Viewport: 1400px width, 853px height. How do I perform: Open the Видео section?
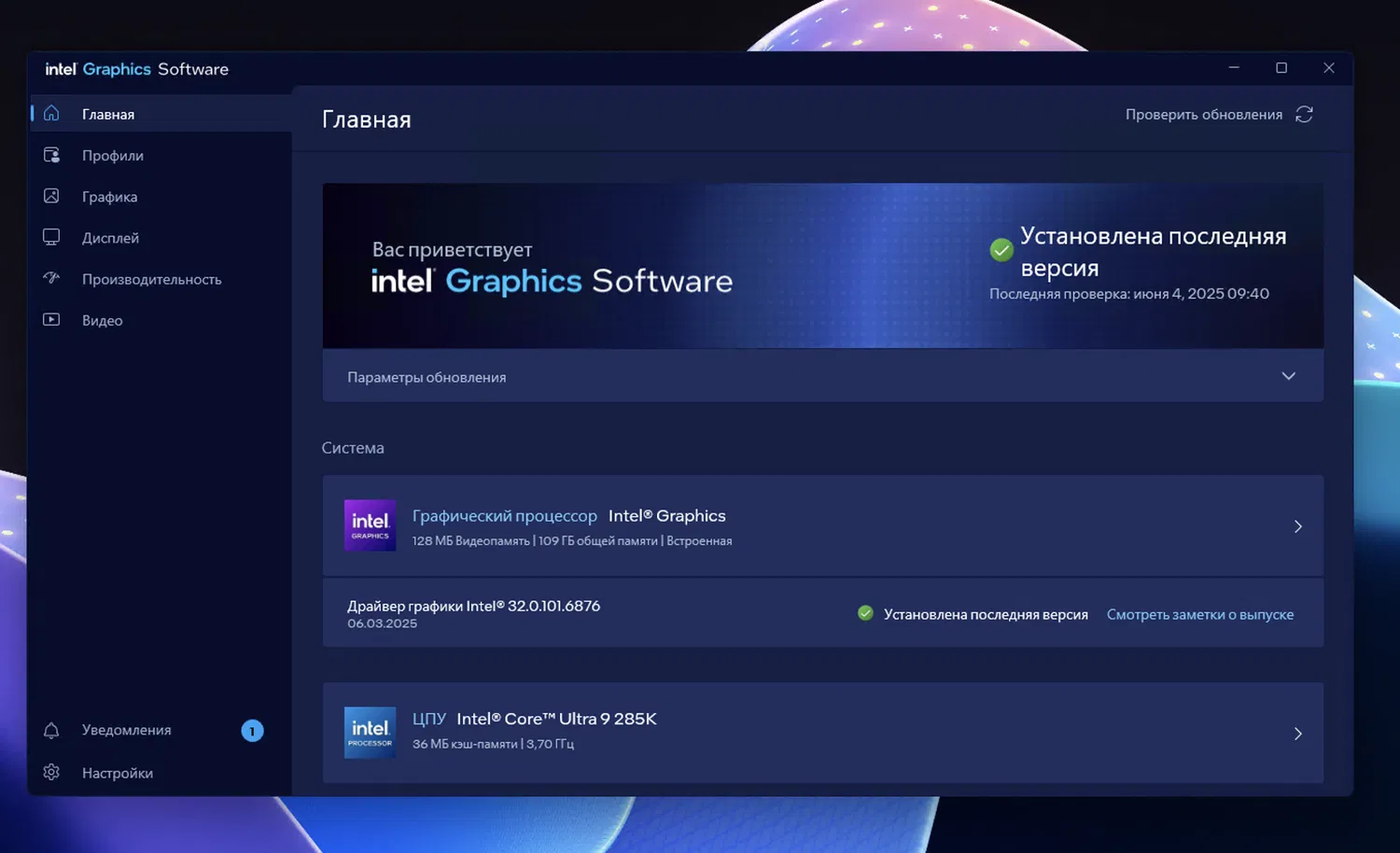161,319
